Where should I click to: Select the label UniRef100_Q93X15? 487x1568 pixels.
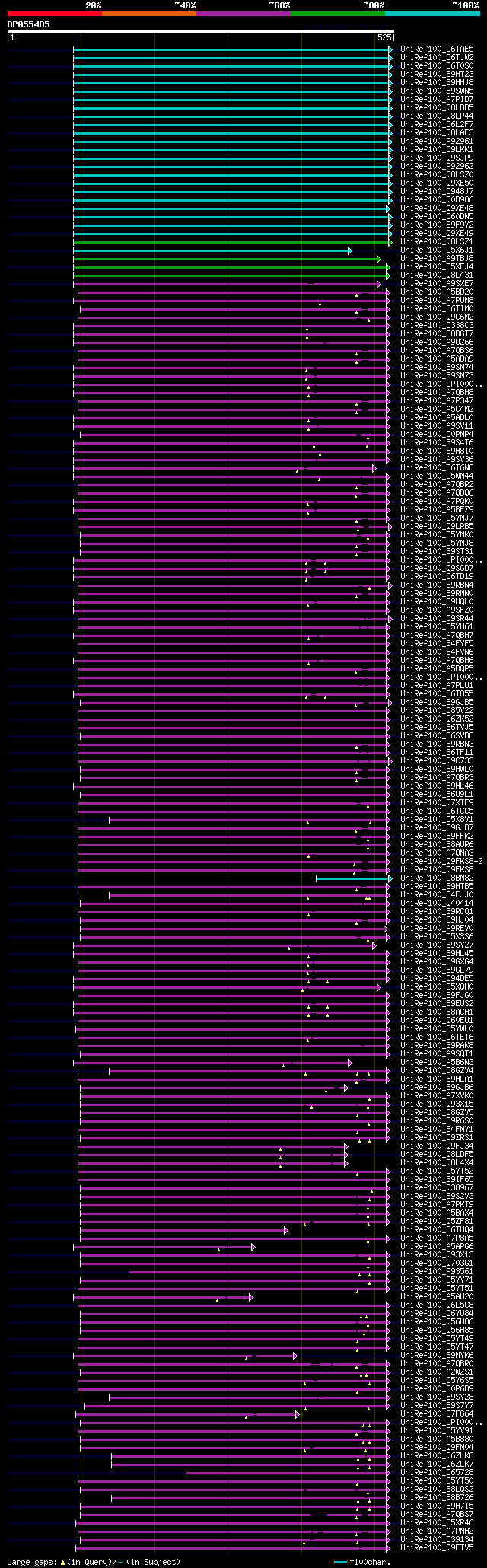[x=437, y=1104]
